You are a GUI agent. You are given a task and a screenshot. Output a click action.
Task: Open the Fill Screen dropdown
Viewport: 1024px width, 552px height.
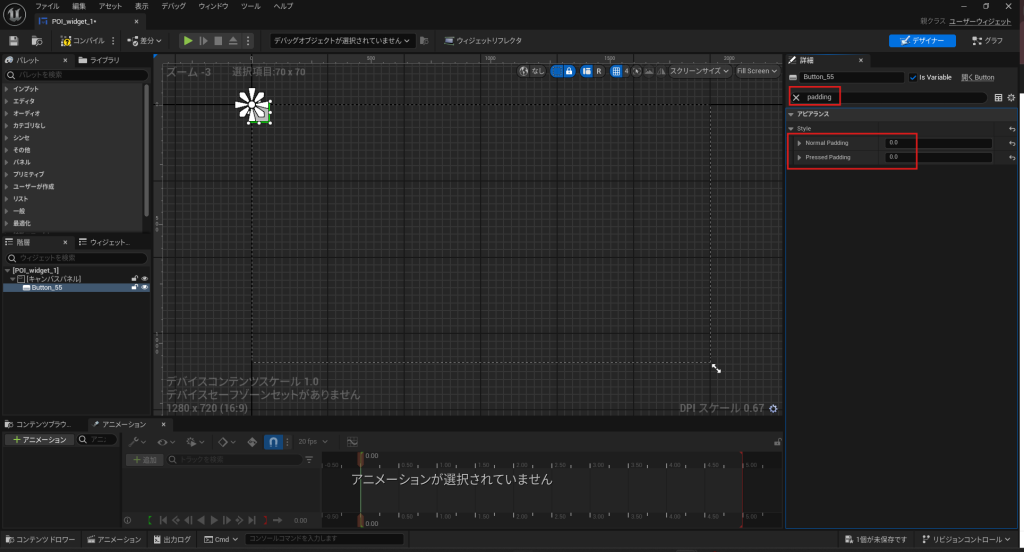(756, 71)
